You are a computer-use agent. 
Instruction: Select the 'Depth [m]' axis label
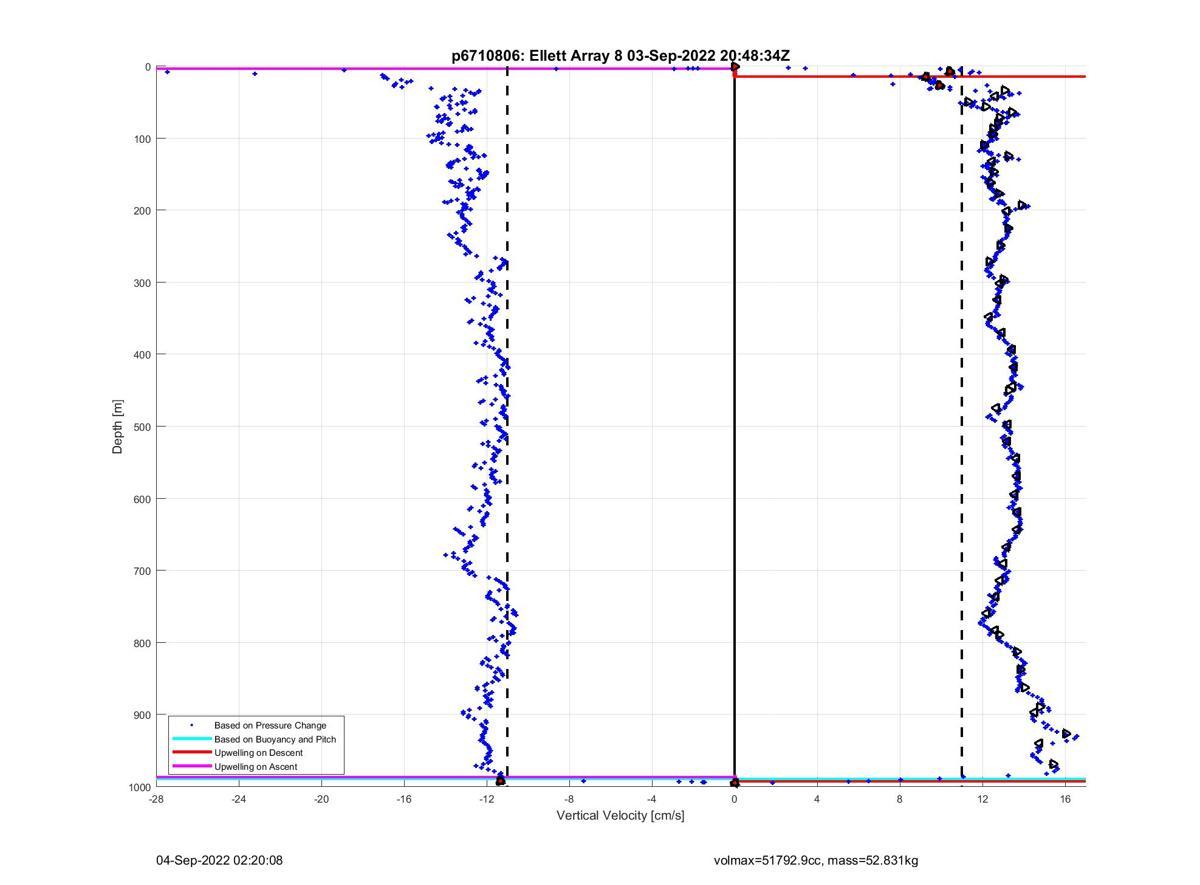[118, 427]
